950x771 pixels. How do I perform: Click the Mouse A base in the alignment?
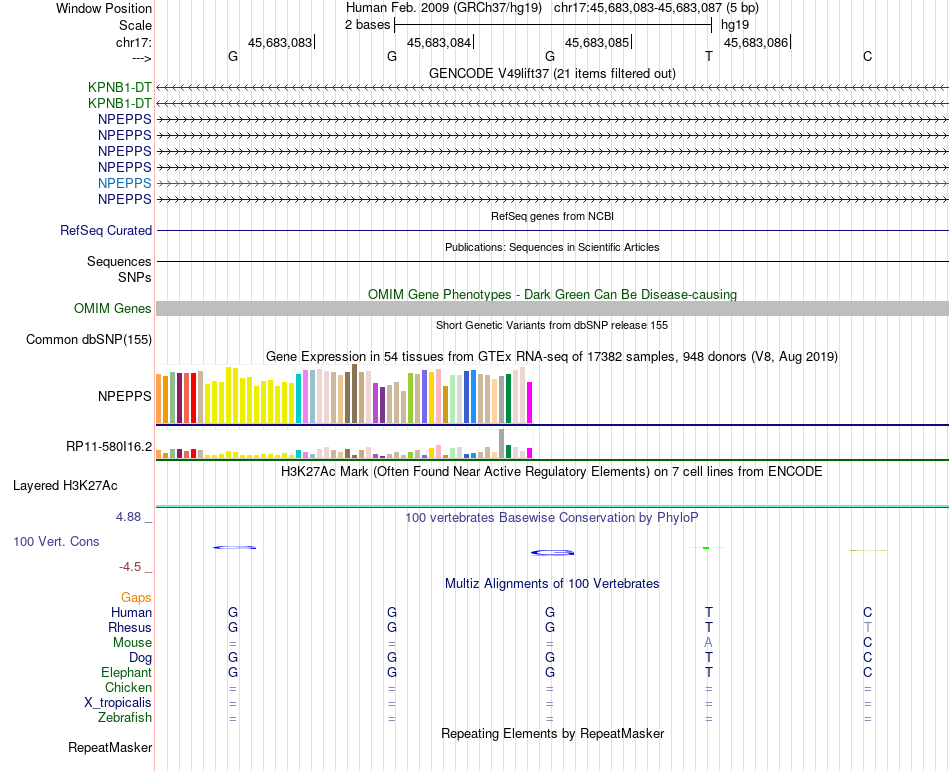708,643
